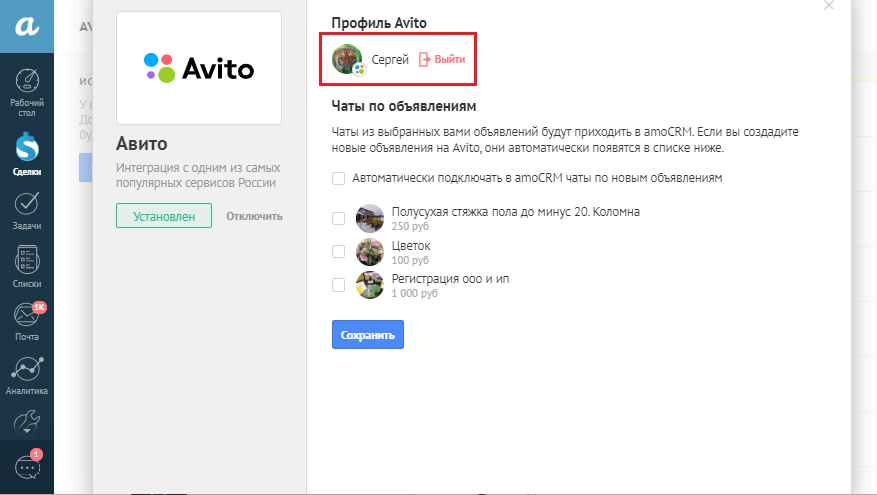This screenshot has height=495, width=877.
Task: Click Выйти to log out of Avito
Action: click(442, 60)
